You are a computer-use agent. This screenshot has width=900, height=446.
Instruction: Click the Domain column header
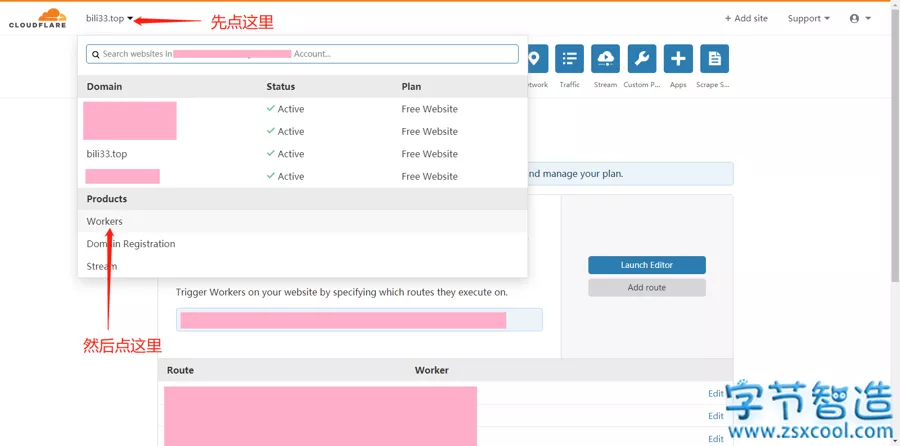(x=104, y=87)
